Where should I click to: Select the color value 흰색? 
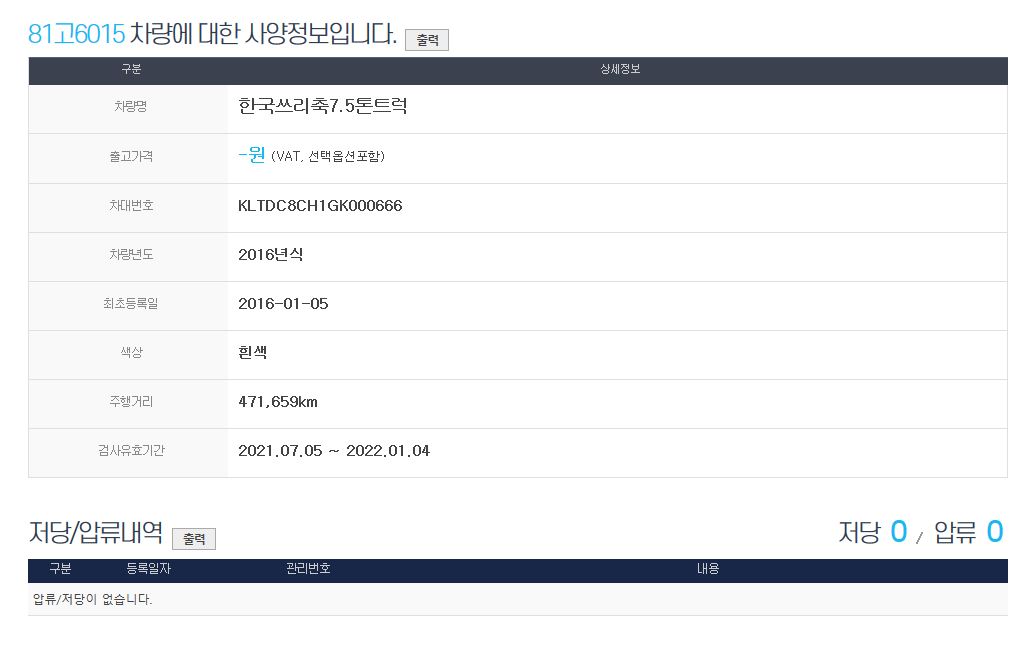(252, 353)
